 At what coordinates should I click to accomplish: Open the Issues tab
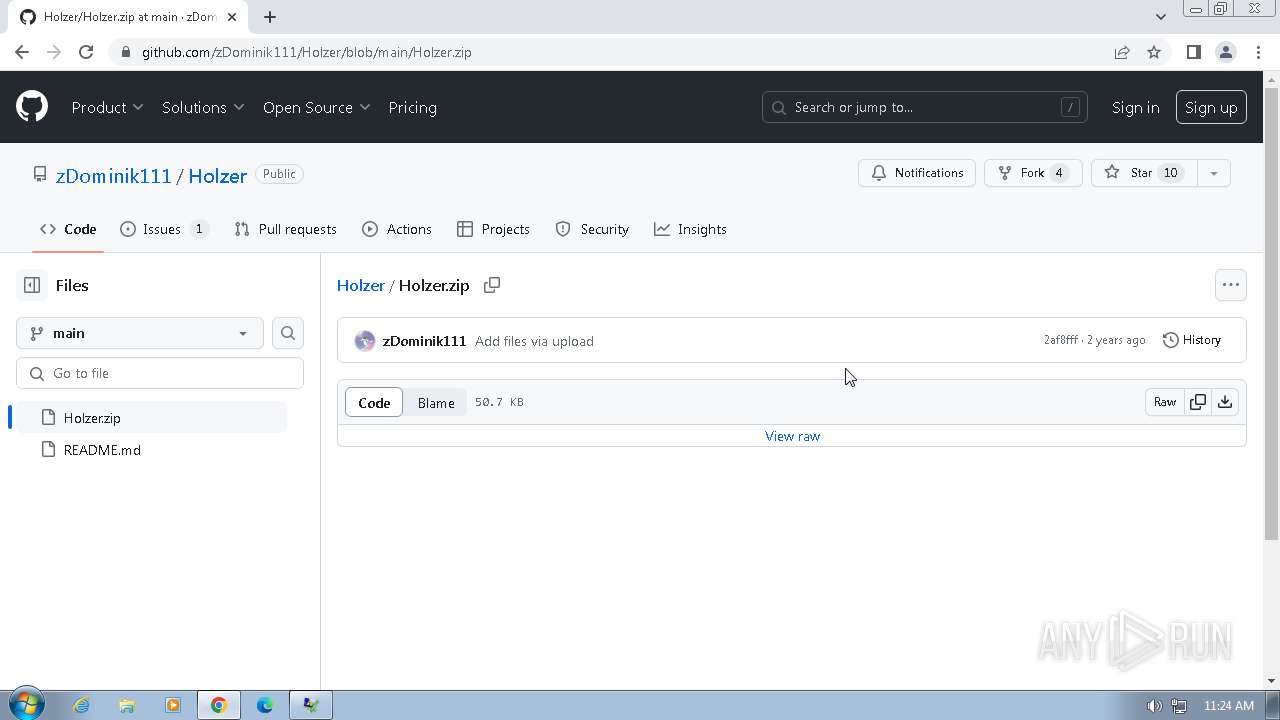pyautogui.click(x=164, y=229)
